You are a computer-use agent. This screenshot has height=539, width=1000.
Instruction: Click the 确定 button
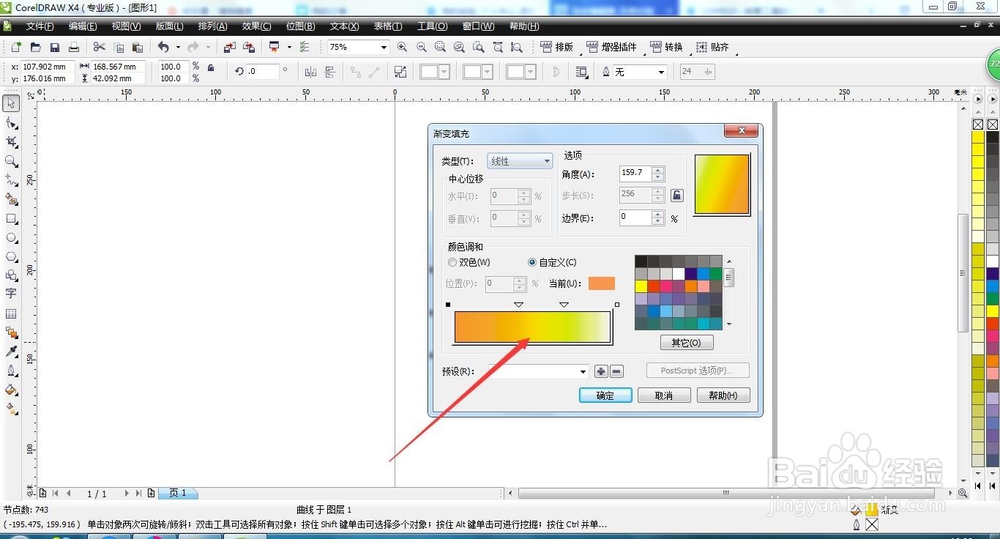click(605, 395)
